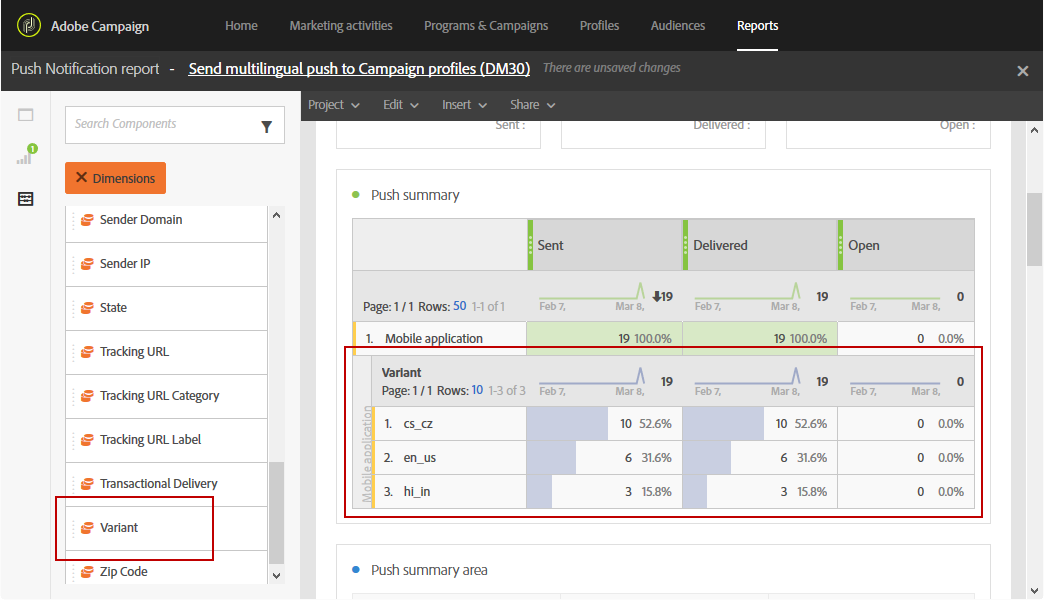Click the Sent column green header handle
Image resolution: width=1044 pixels, height=600 pixels.
click(531, 245)
